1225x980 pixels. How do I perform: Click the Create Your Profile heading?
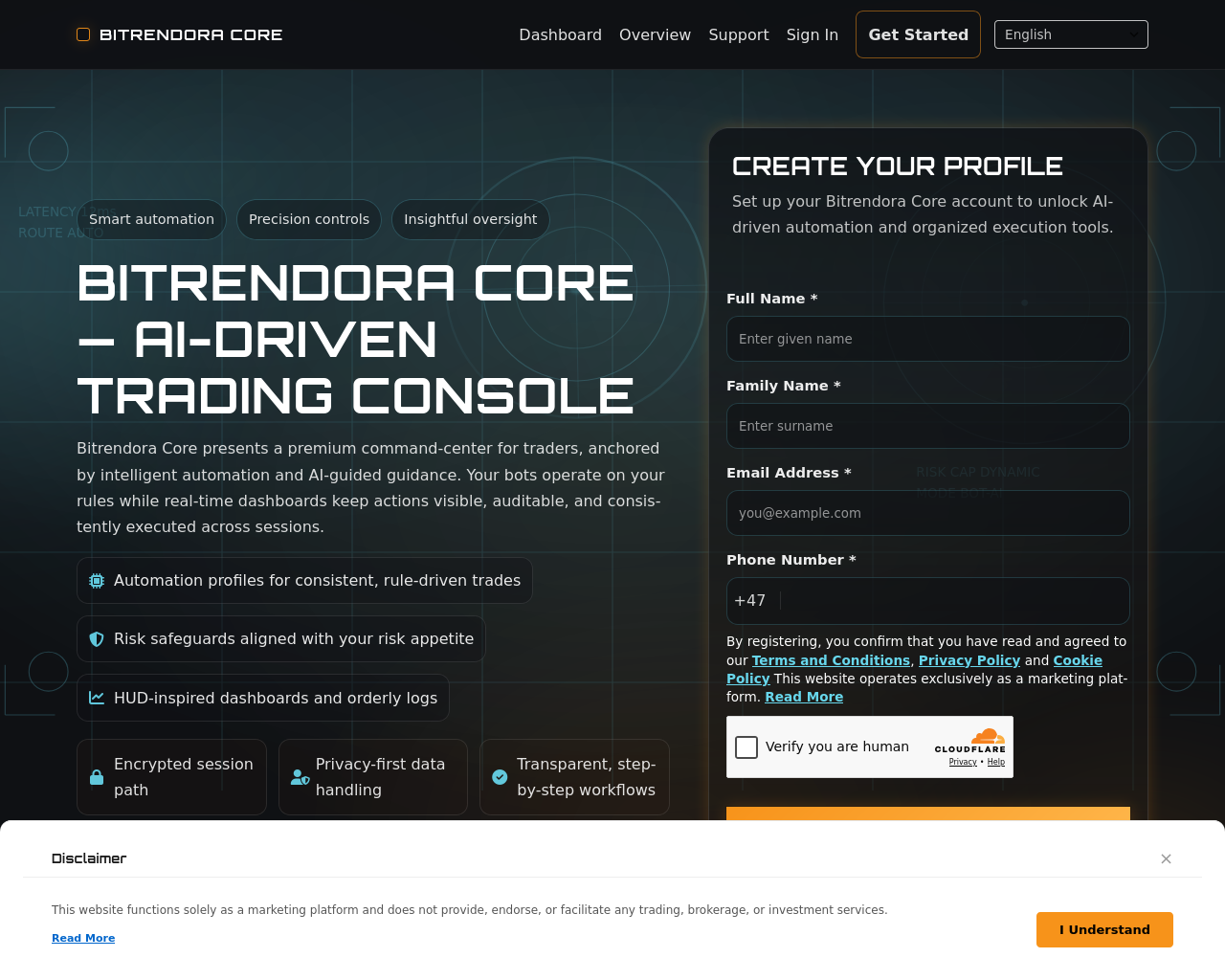[898, 167]
